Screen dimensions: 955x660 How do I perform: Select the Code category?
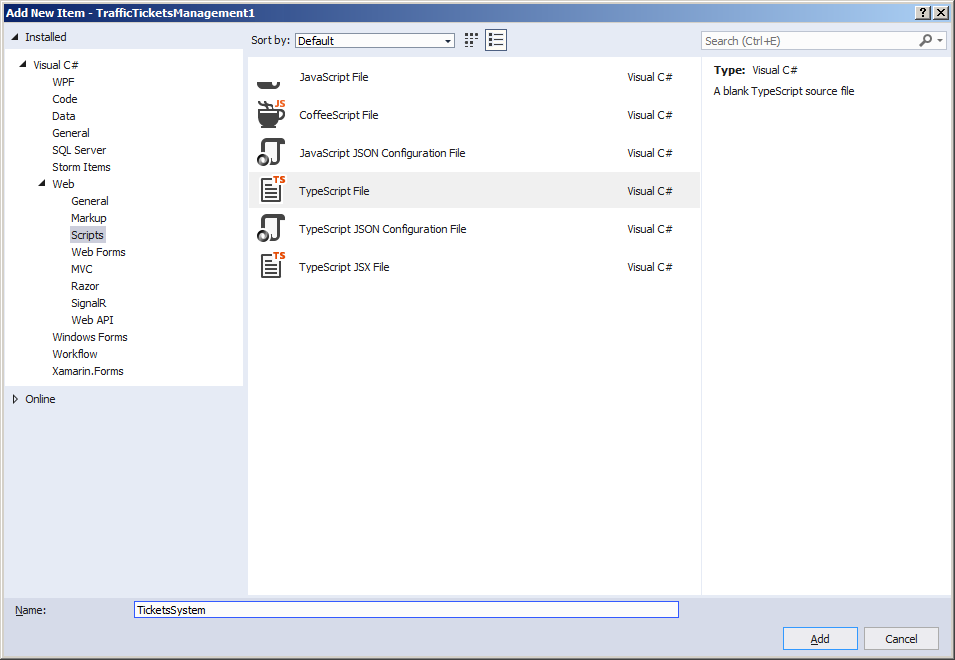click(65, 99)
